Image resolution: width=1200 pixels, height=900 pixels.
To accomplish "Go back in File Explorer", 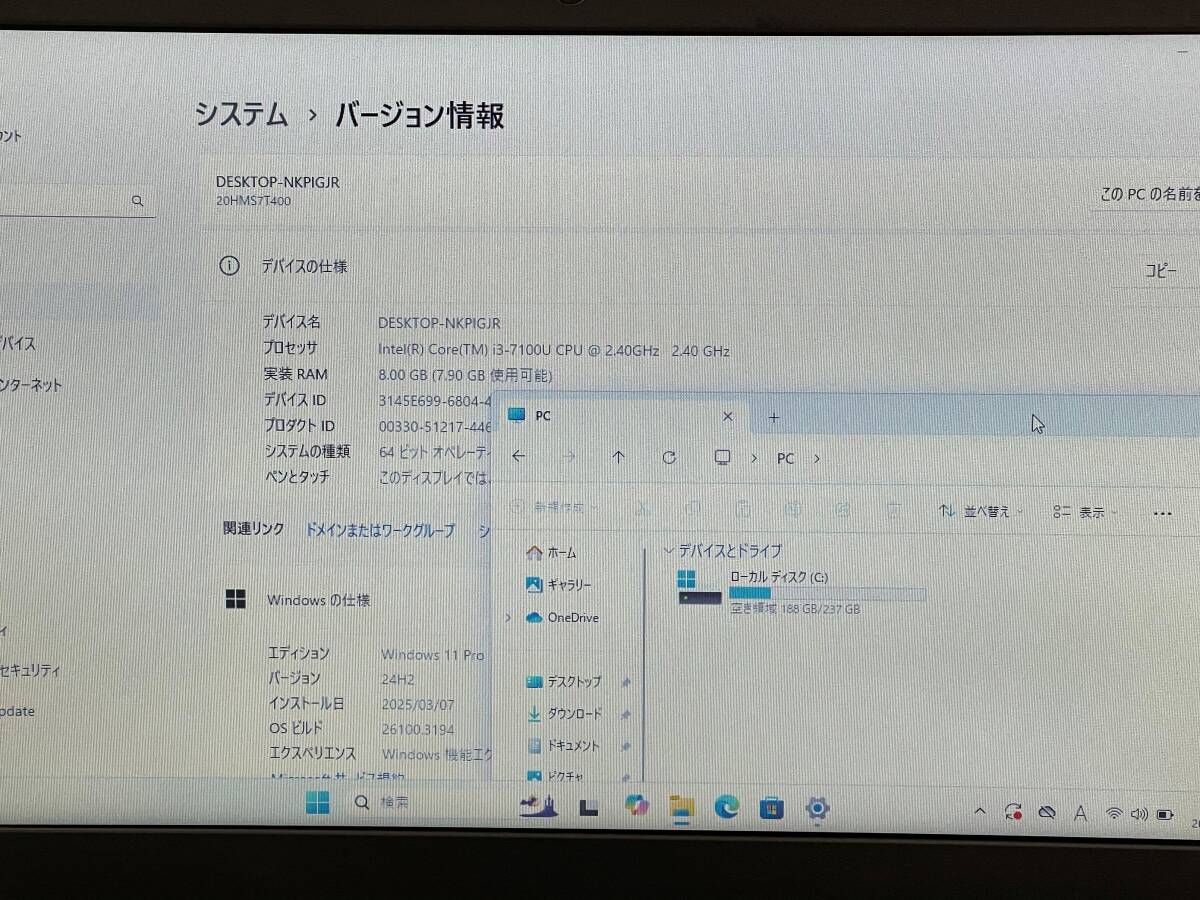I will click(518, 456).
